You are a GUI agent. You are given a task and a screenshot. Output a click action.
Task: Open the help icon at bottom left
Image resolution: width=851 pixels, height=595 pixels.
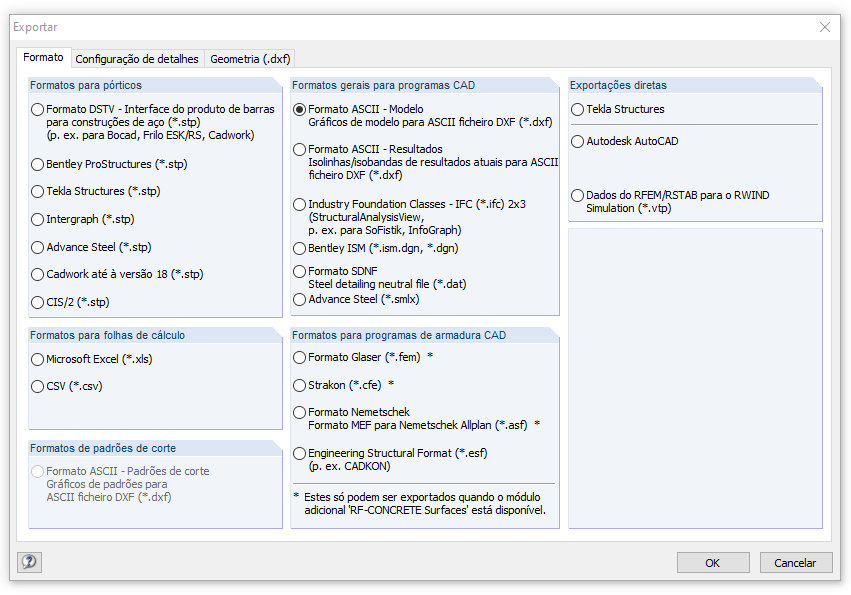(29, 562)
